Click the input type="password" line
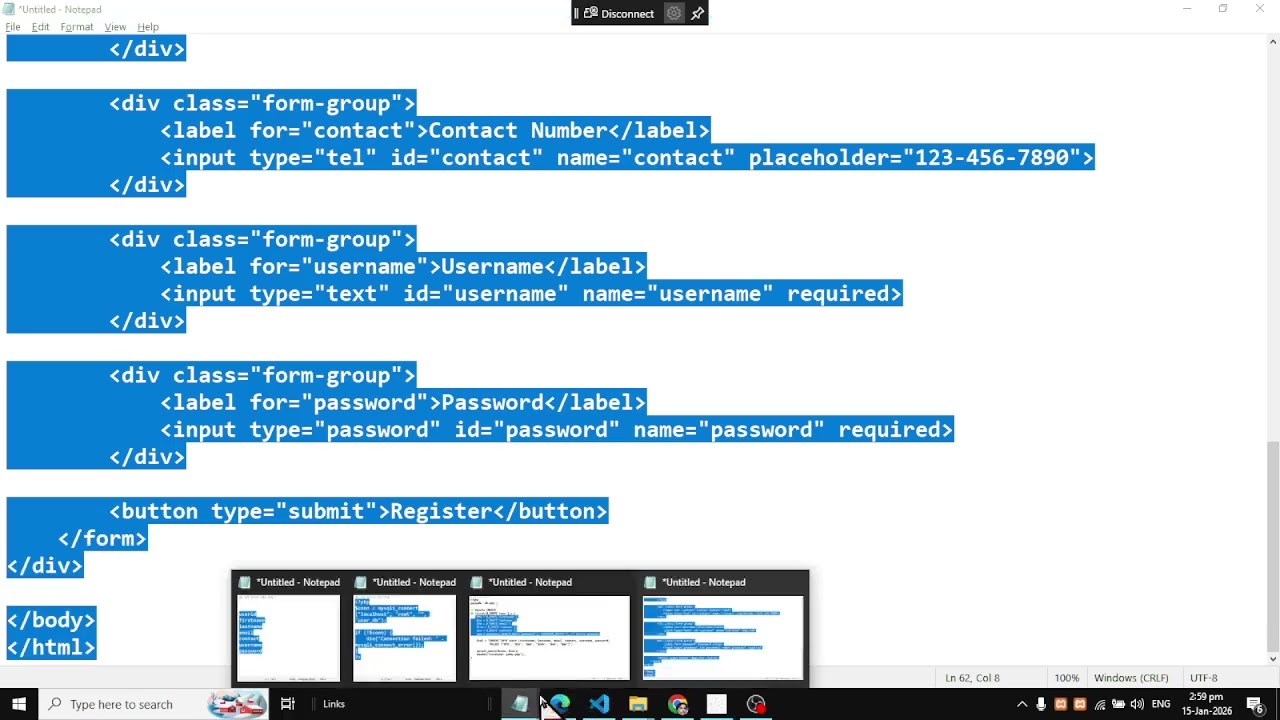This screenshot has height=720, width=1280. coord(557,430)
